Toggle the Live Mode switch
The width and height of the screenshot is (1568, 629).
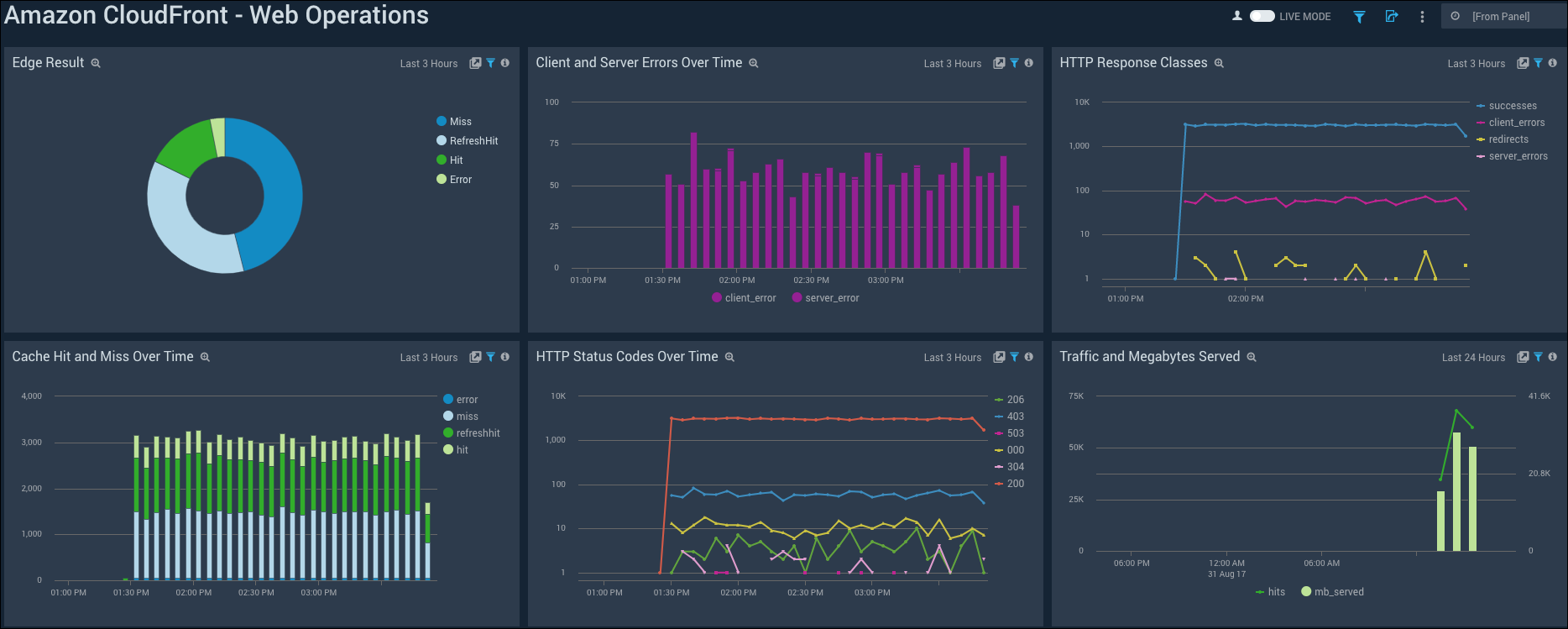1262,16
